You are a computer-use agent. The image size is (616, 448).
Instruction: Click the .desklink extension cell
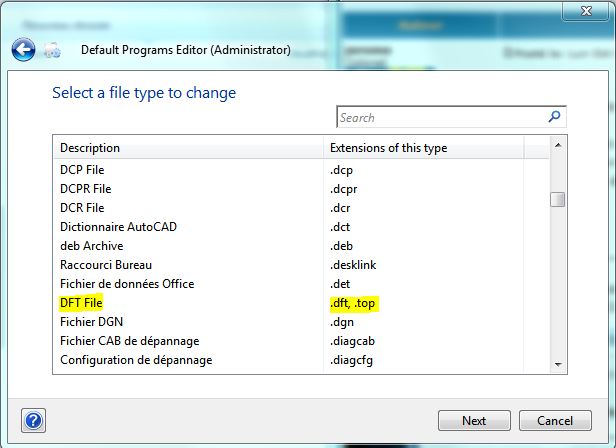353,265
